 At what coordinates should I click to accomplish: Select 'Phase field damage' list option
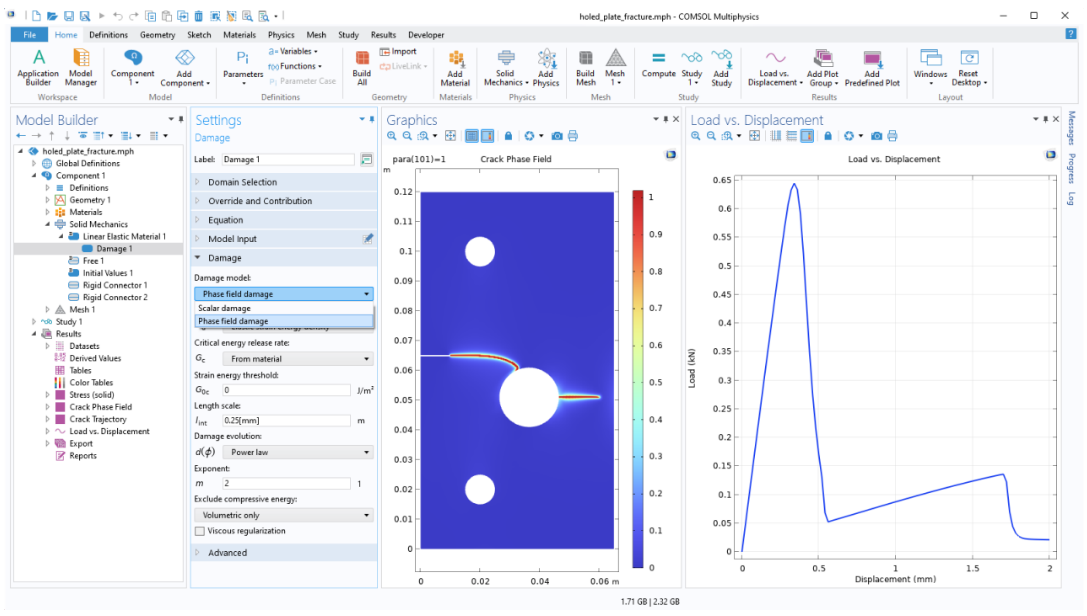(x=284, y=322)
